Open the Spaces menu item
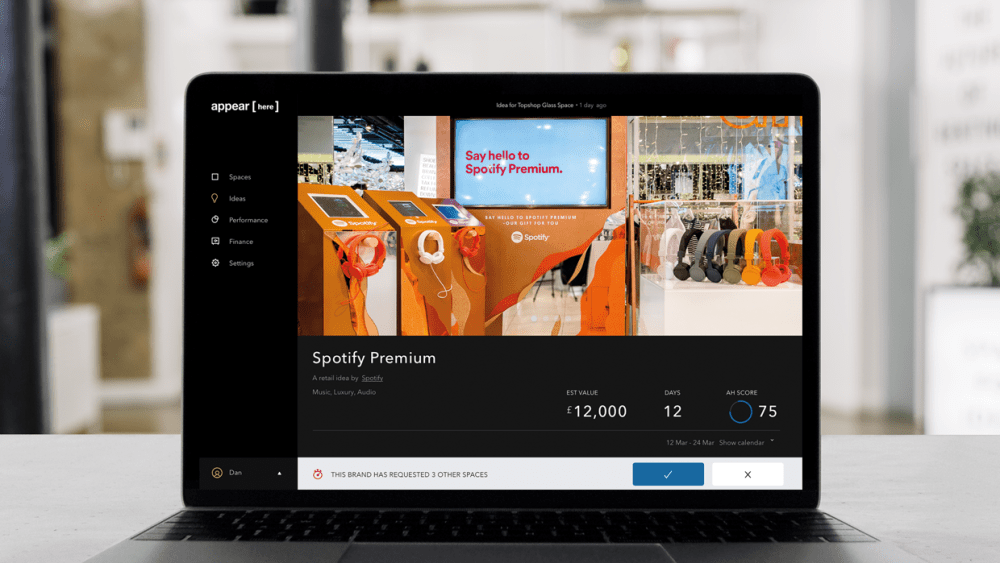1000x563 pixels. coord(240,177)
